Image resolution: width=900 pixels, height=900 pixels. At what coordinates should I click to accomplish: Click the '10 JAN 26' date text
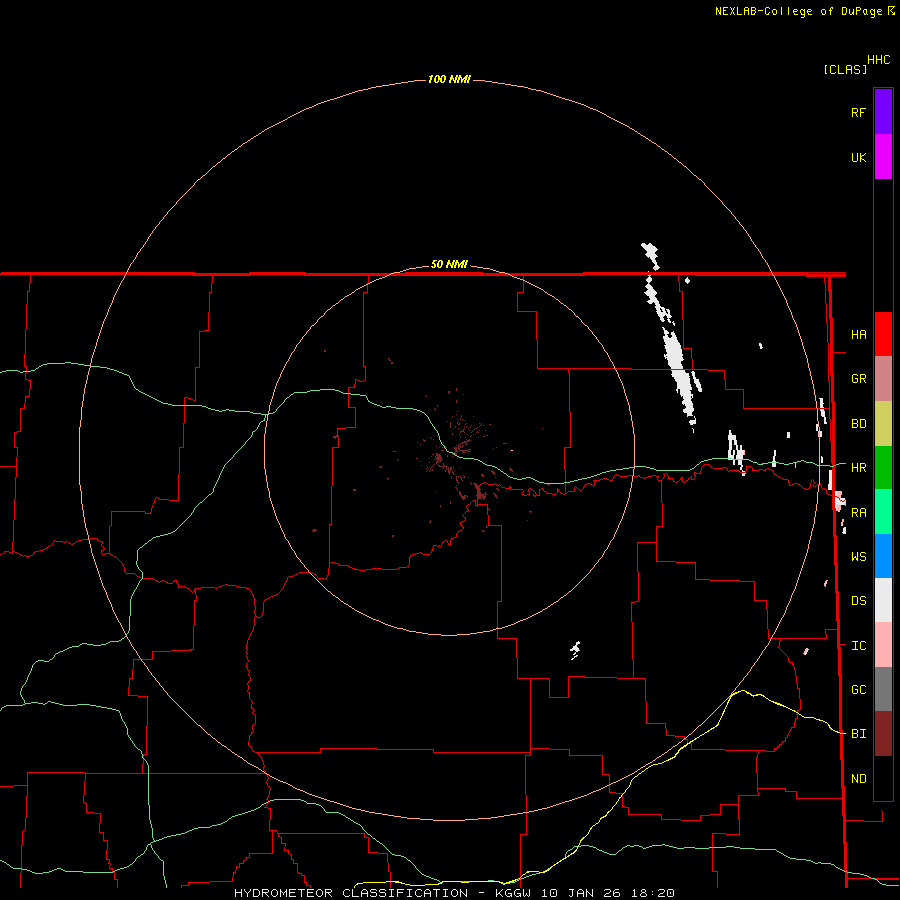pos(581,893)
